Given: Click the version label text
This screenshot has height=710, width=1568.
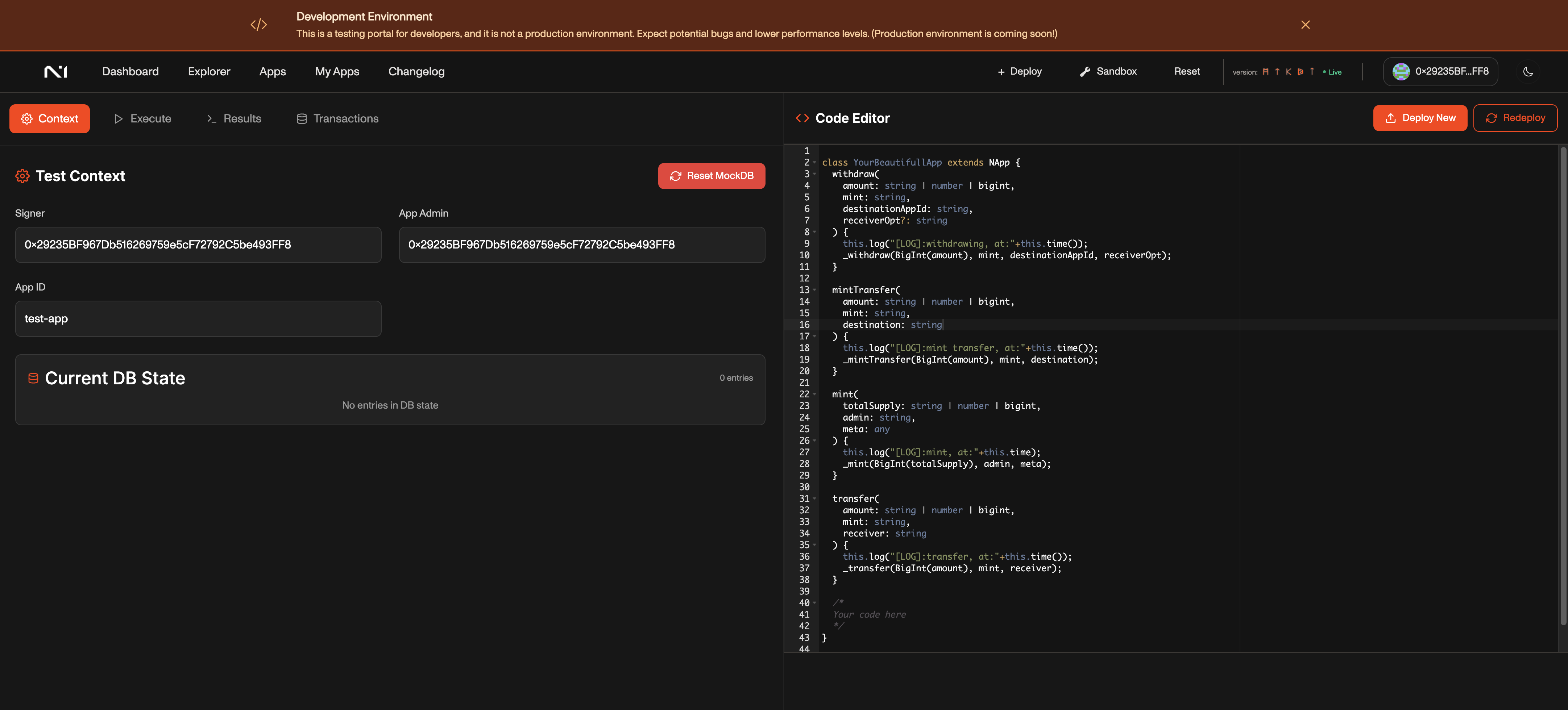Looking at the screenshot, I should (1245, 72).
